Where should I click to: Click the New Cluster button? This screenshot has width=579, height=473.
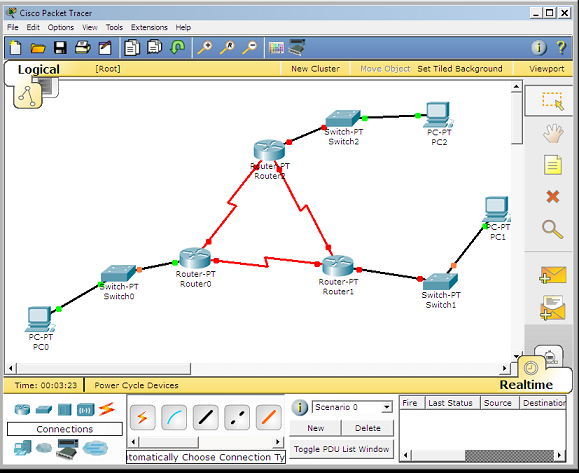(315, 69)
